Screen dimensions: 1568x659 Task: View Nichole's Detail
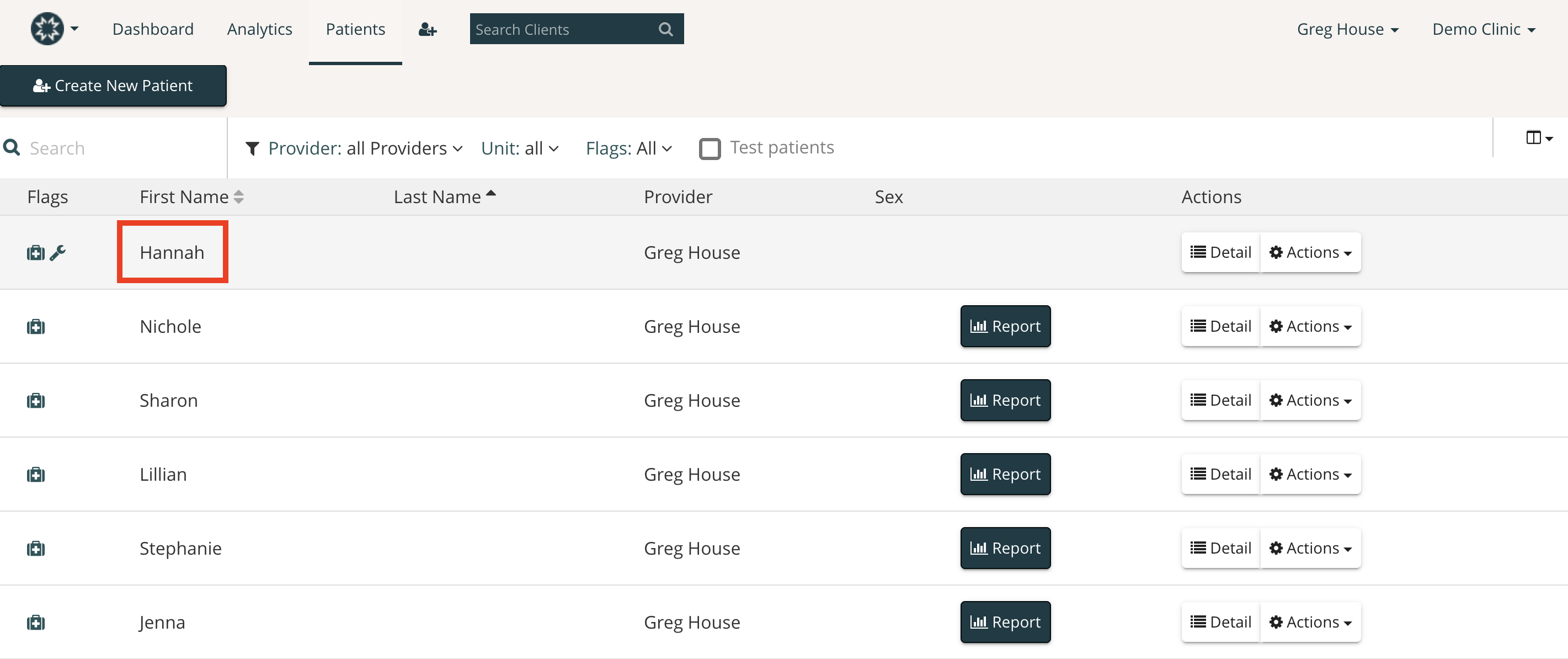click(1220, 326)
